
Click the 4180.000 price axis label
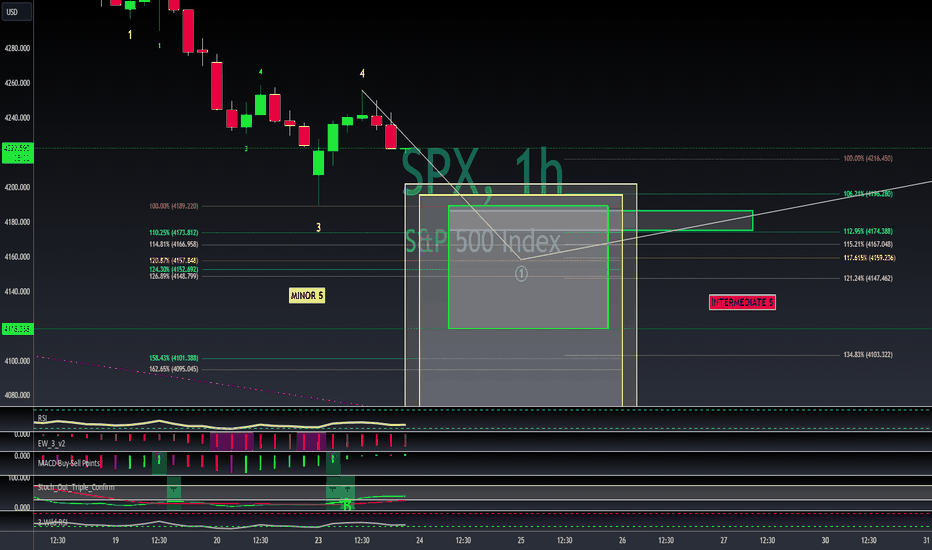click(x=17, y=222)
